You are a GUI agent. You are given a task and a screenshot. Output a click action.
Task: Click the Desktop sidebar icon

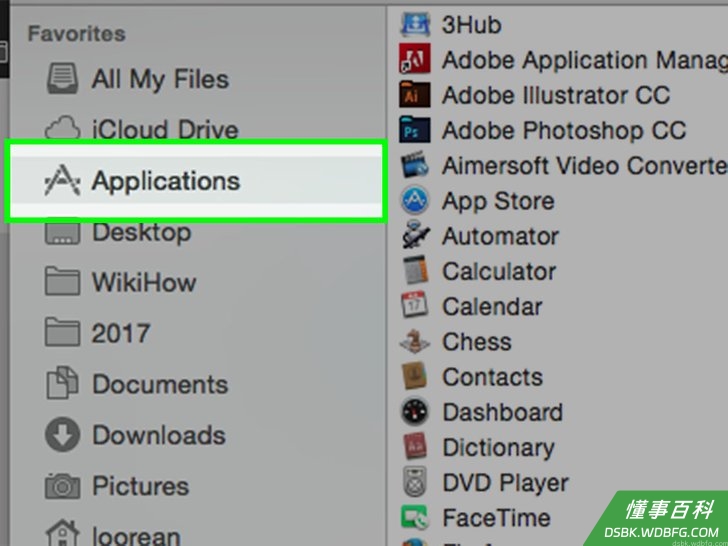tap(62, 232)
